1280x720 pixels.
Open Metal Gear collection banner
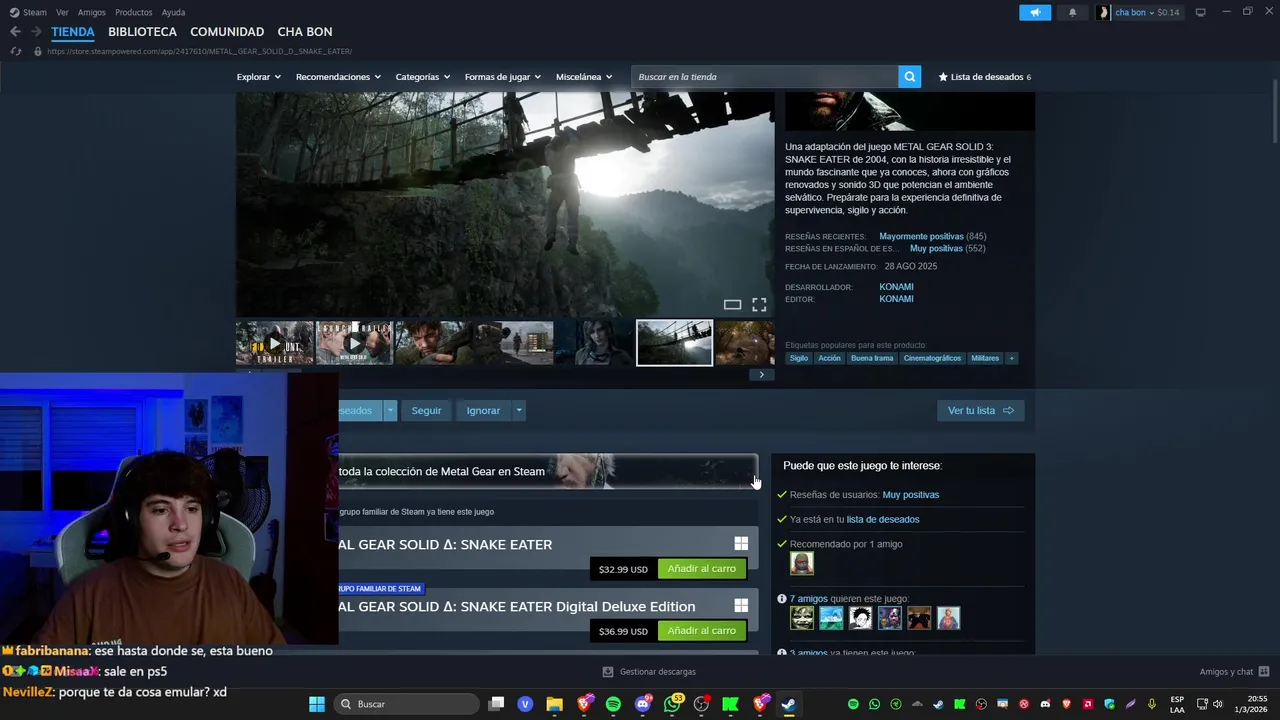[548, 471]
